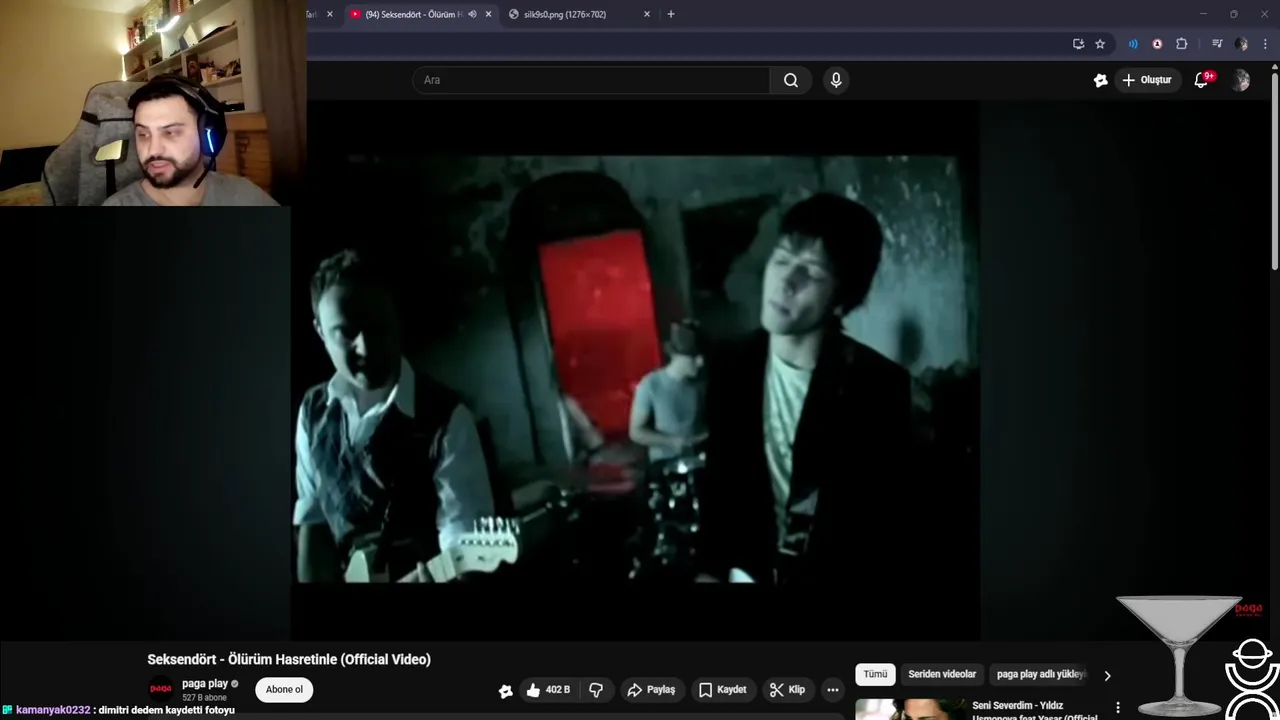Open Chrome profile avatar in toolbar
The image size is (1280, 720).
1241,44
